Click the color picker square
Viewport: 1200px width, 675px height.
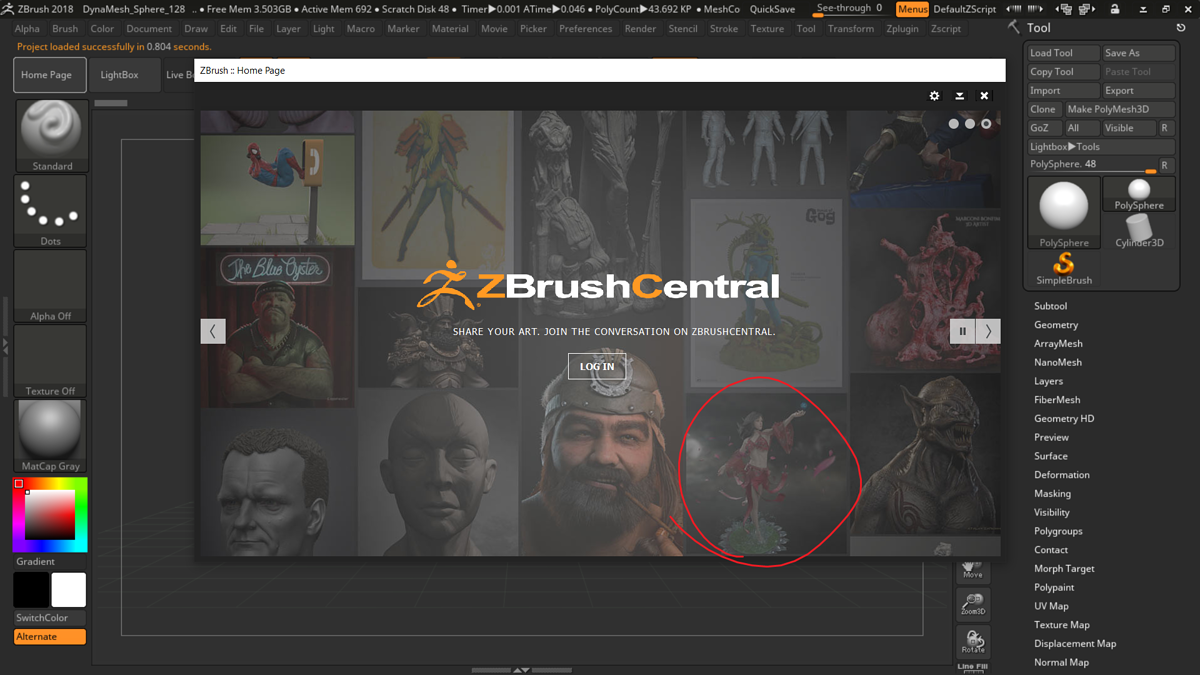50,516
